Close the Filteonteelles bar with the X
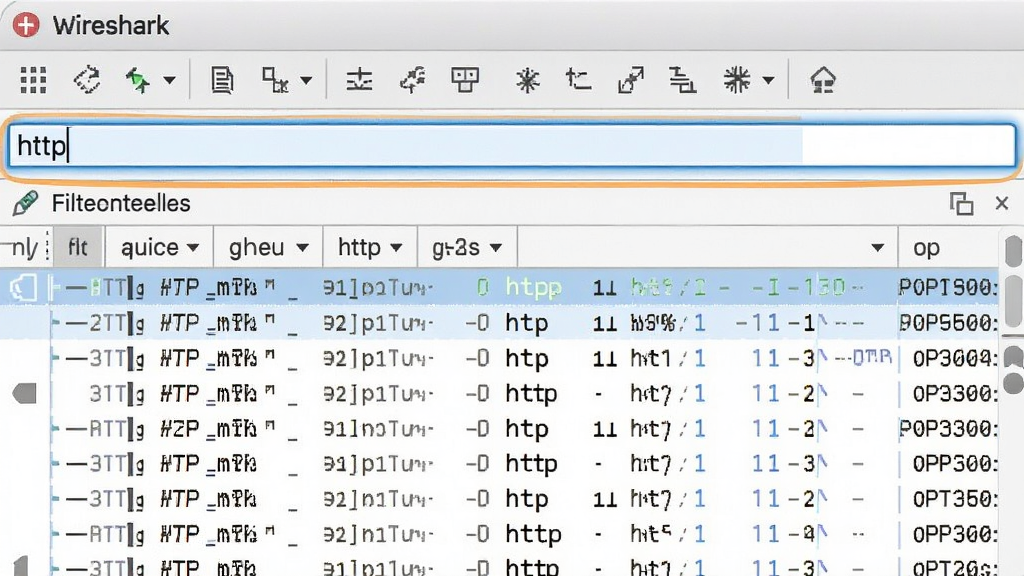Image resolution: width=1024 pixels, height=576 pixels. pos(1002,203)
